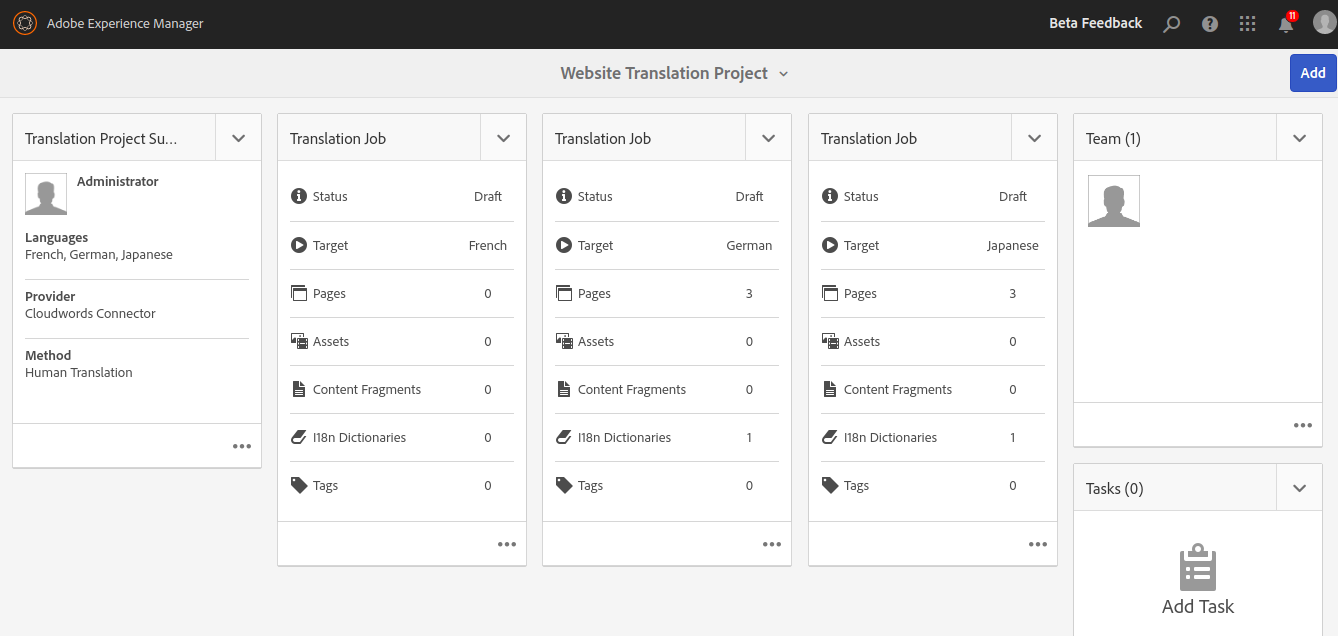Image resolution: width=1338 pixels, height=636 pixels.
Task: Click the user profile avatar in header
Action: 1323,23
